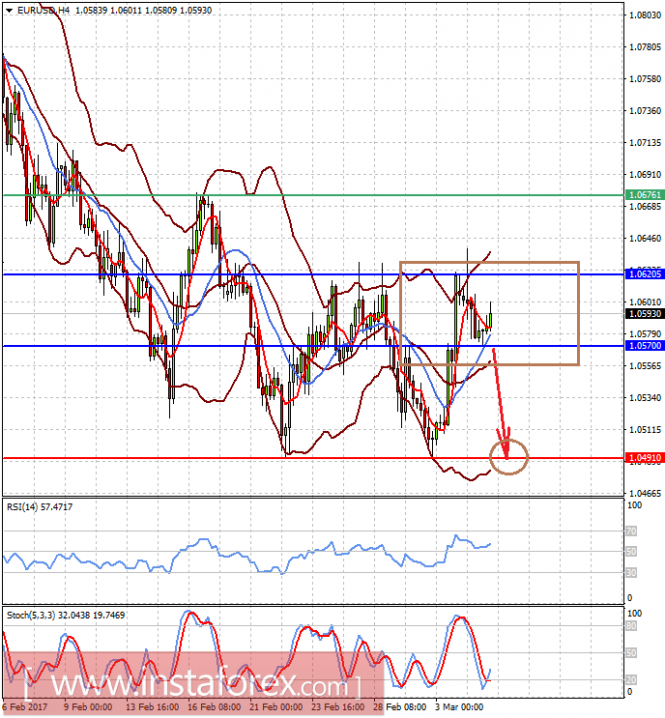This screenshot has height=718, width=665.
Task: Select the brown target circle at 1.04910
Action: point(509,457)
